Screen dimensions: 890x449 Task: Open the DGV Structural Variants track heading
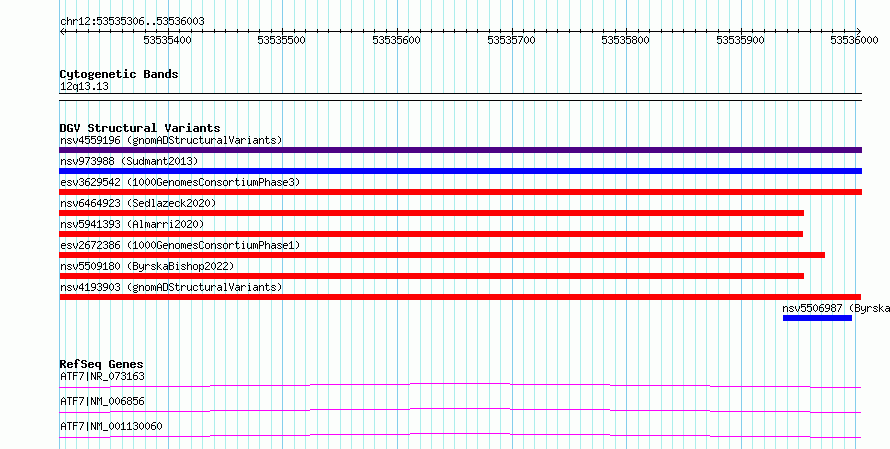point(140,128)
